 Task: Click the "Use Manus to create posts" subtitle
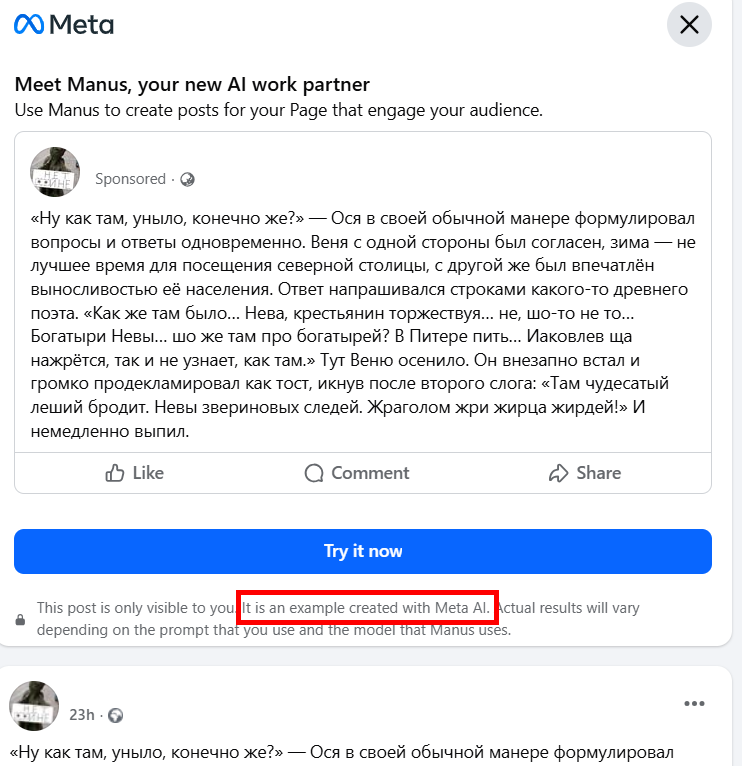(x=278, y=110)
